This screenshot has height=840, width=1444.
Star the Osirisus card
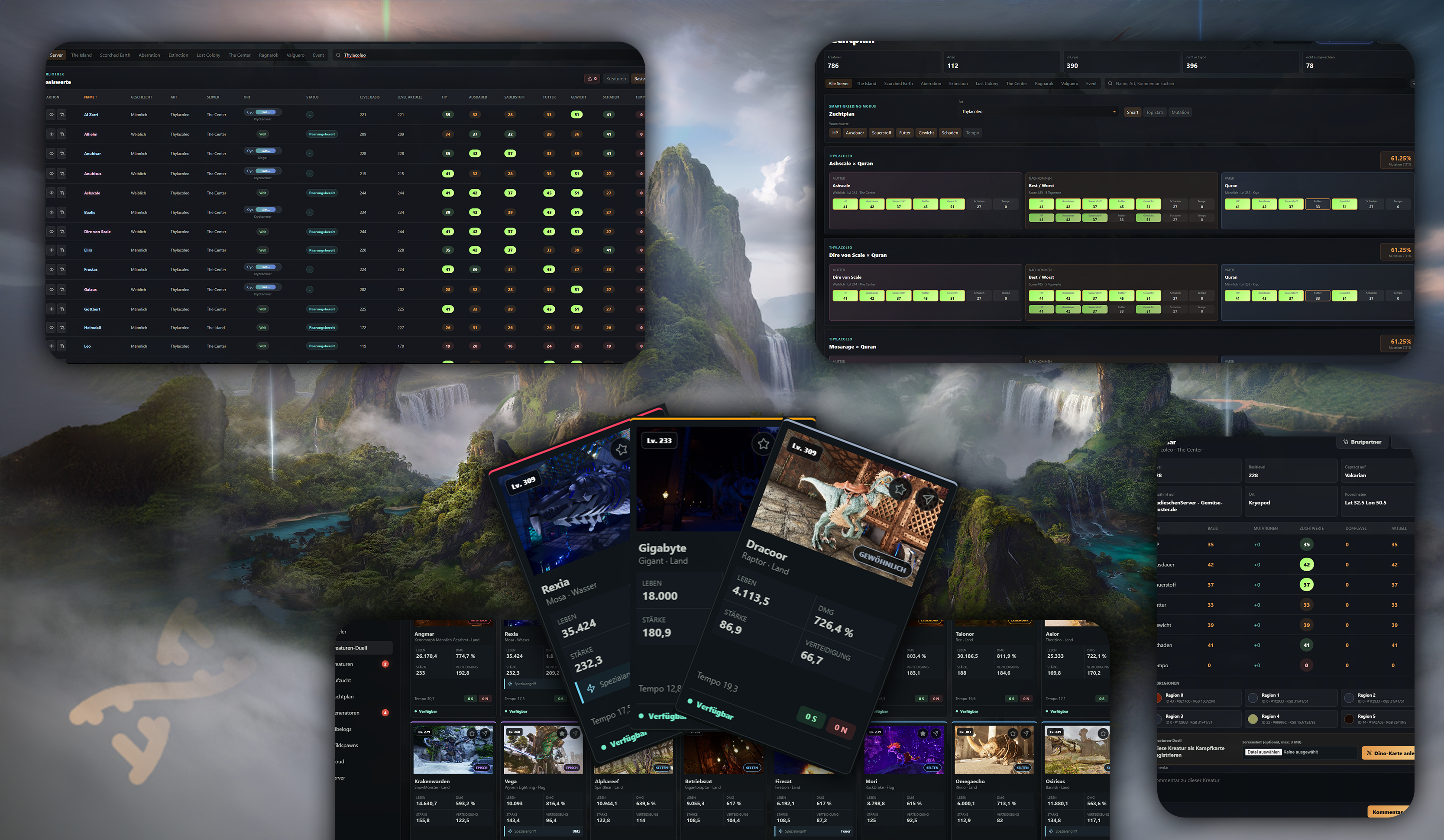(x=1103, y=733)
